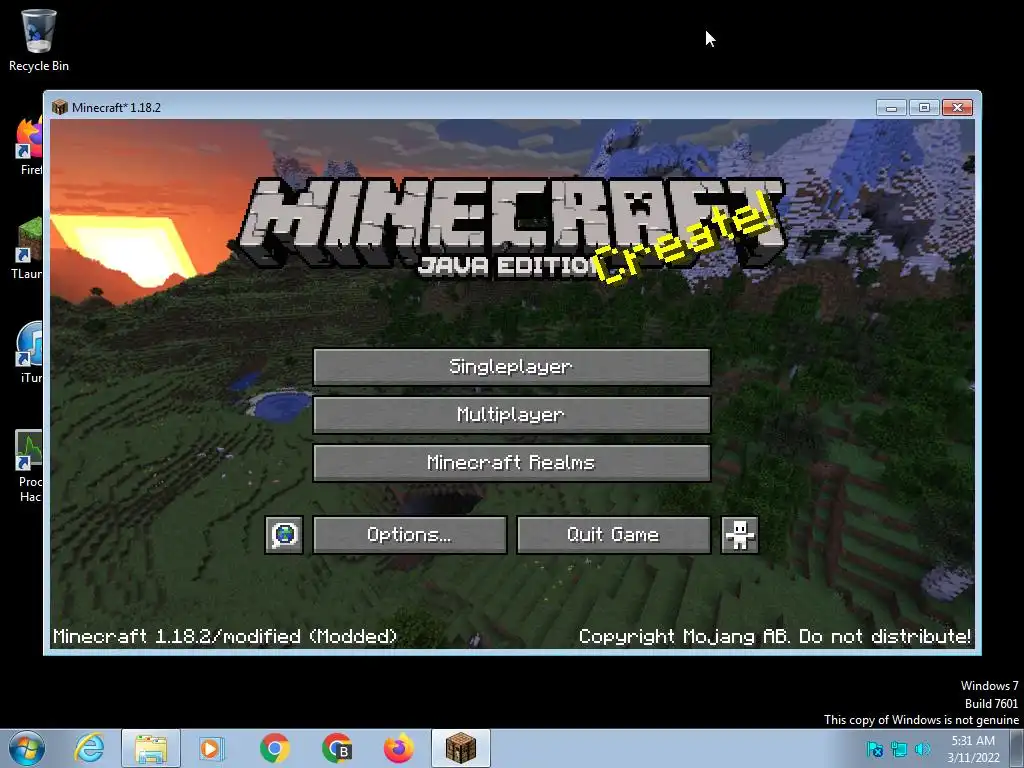Viewport: 1024px width, 768px height.
Task: Open the Action Center flag tray icon
Action: [874, 749]
